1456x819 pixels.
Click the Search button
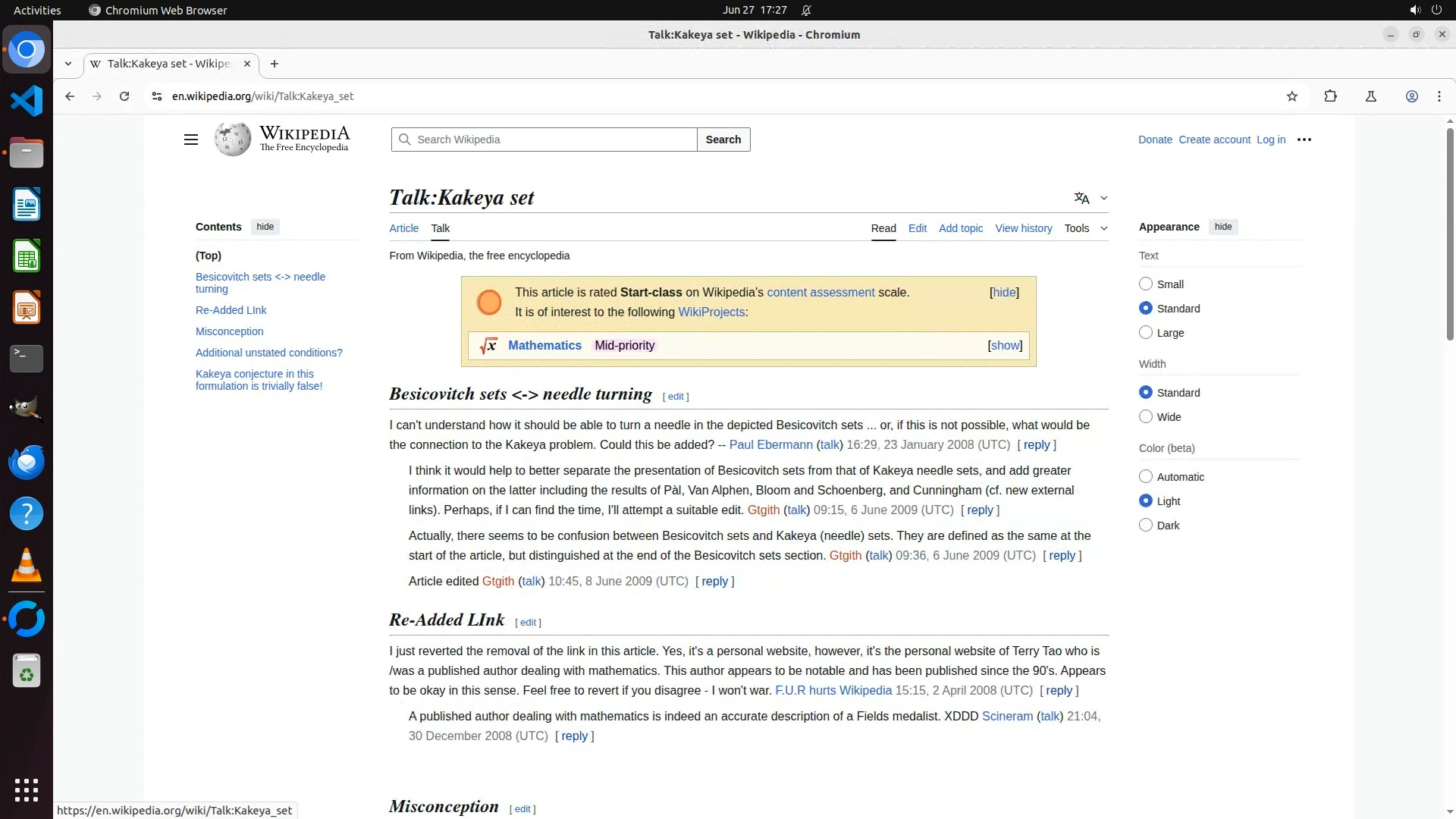723,140
